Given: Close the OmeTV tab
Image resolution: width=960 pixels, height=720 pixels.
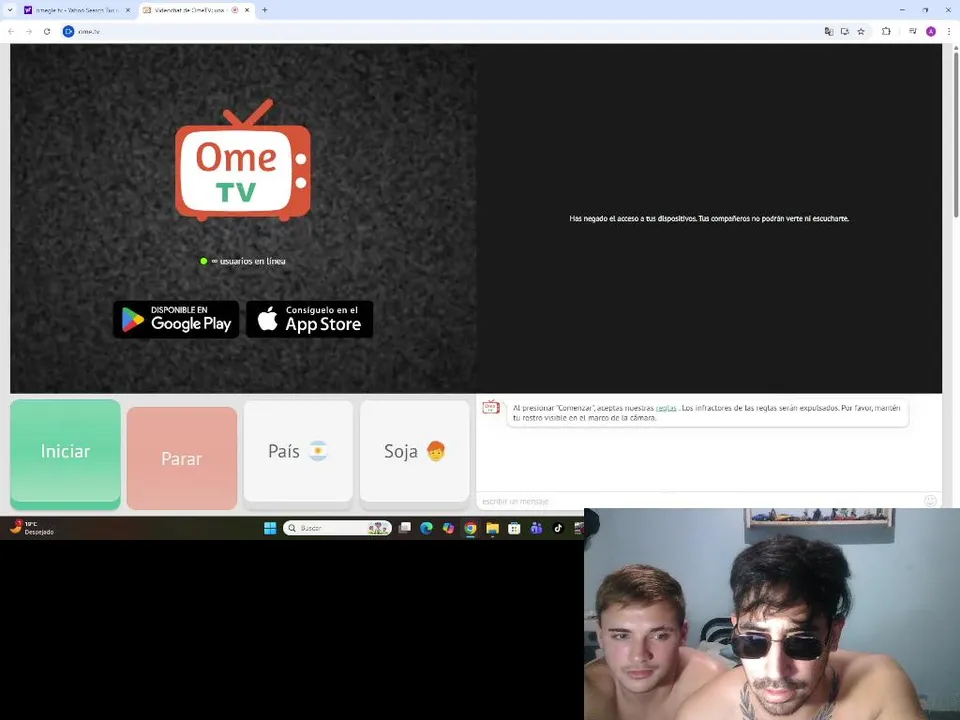Looking at the screenshot, I should pos(247,10).
